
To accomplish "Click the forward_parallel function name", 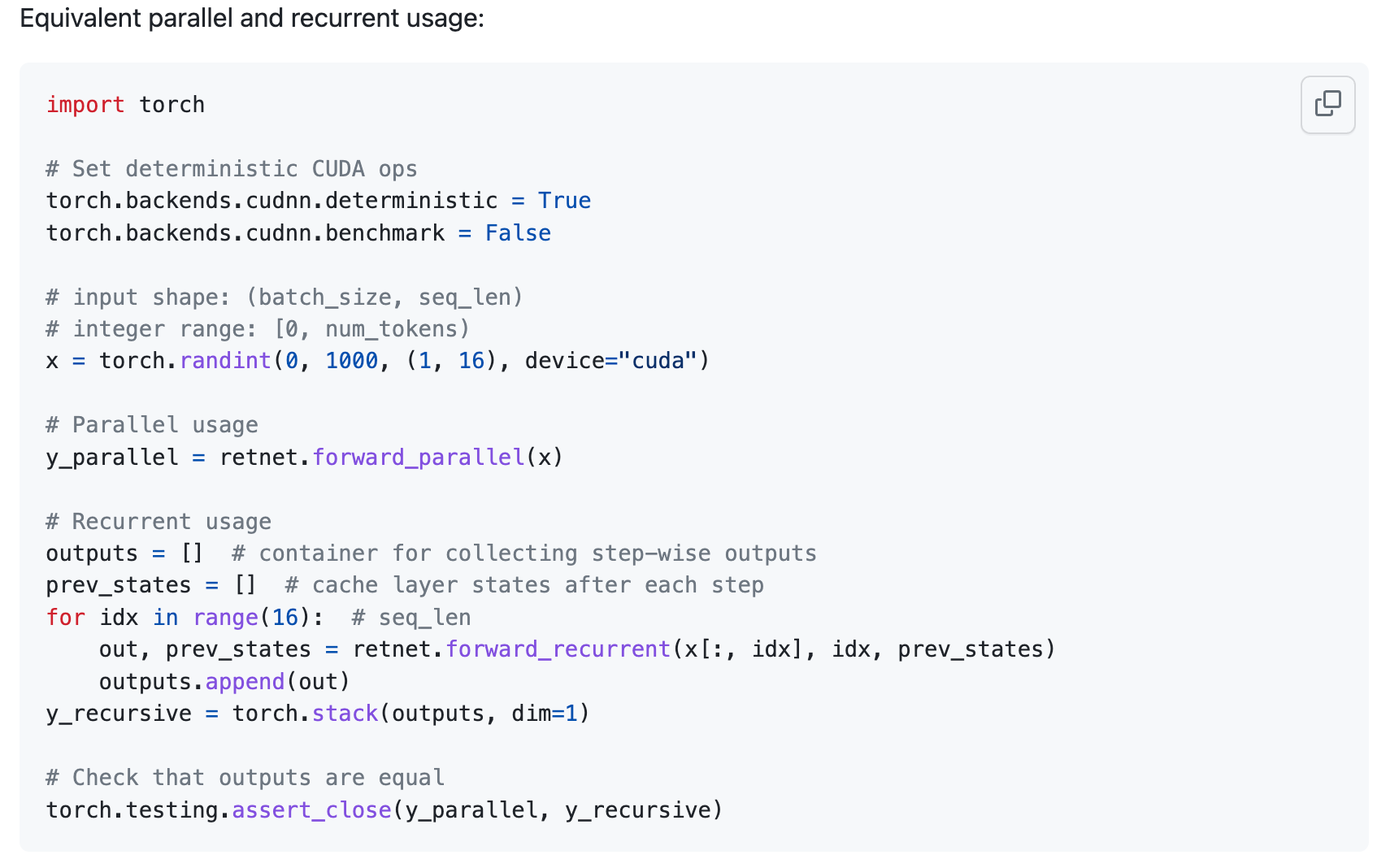I will 418,457.
